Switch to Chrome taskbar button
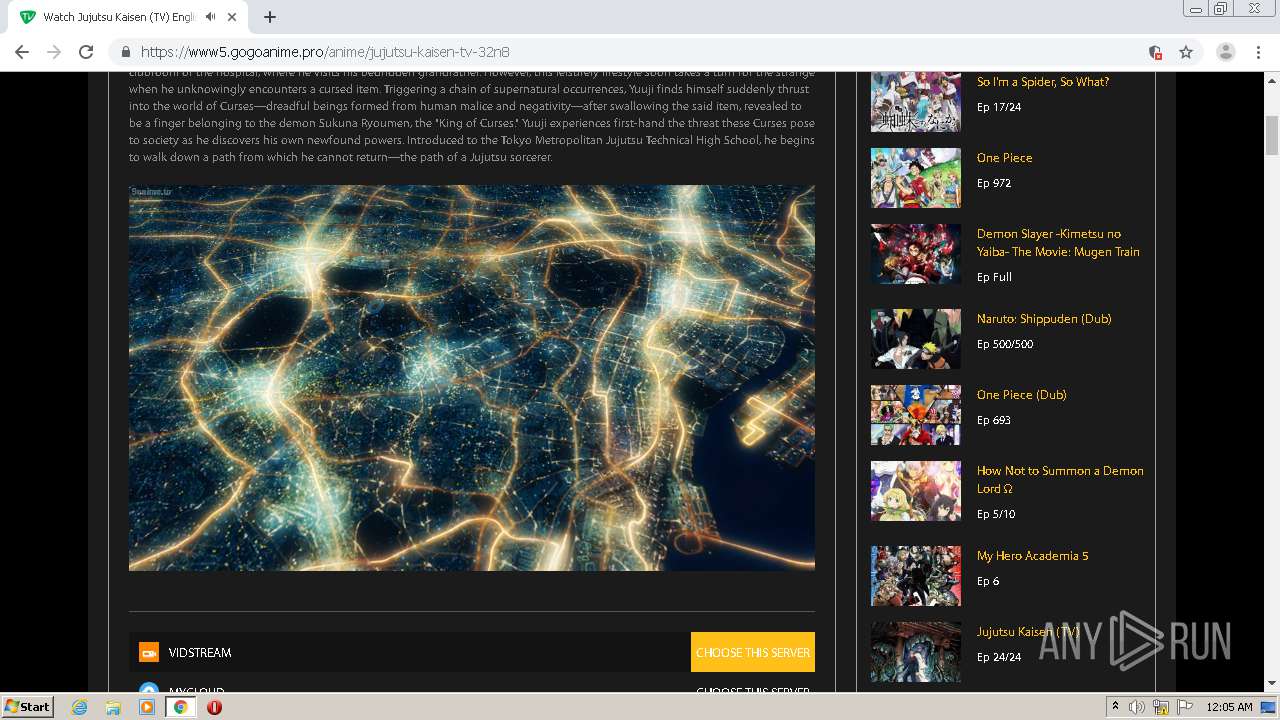This screenshot has height=720, width=1280. pyautogui.click(x=180, y=707)
